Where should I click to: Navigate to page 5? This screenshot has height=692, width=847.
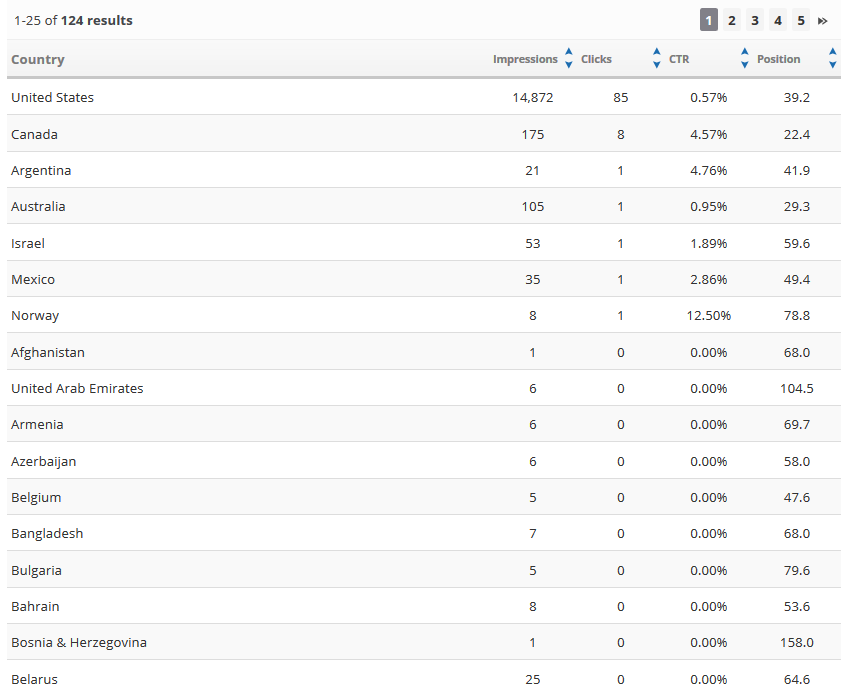(801, 21)
